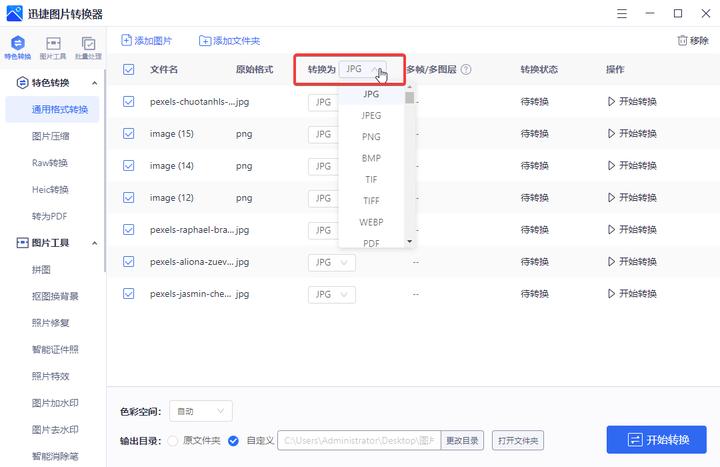
Task: Start converting image (12)
Action: 632,198
